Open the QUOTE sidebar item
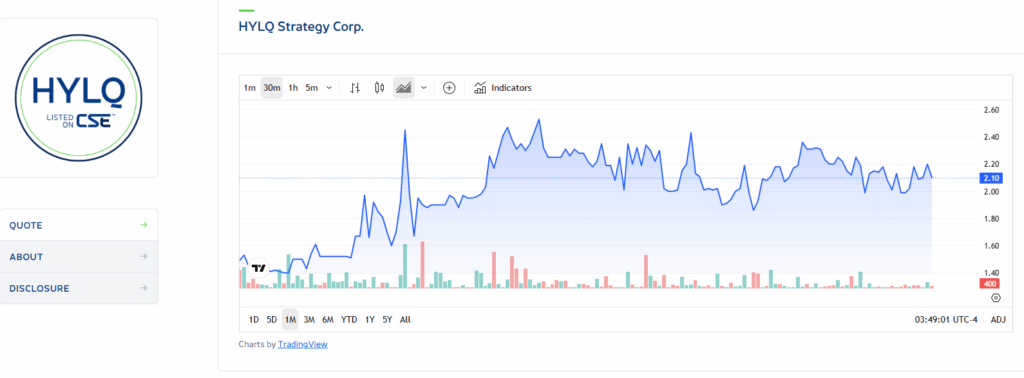Image resolution: width=1024 pixels, height=378 pixels. [x=78, y=225]
